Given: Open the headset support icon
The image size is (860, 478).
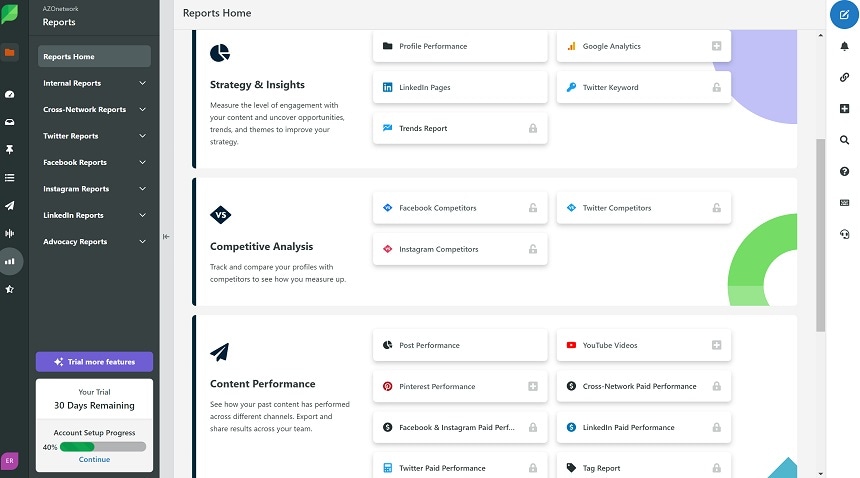Looking at the screenshot, I should [x=844, y=234].
